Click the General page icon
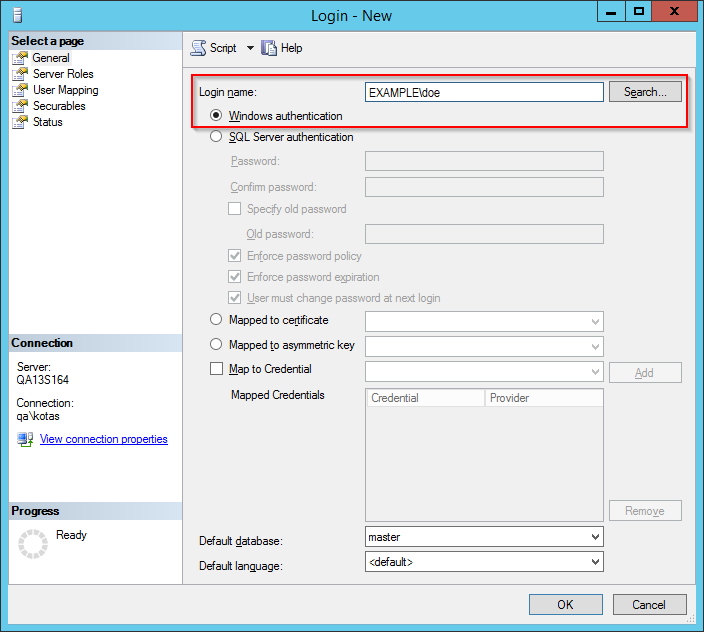Viewport: 704px width, 632px height. click(x=20, y=58)
